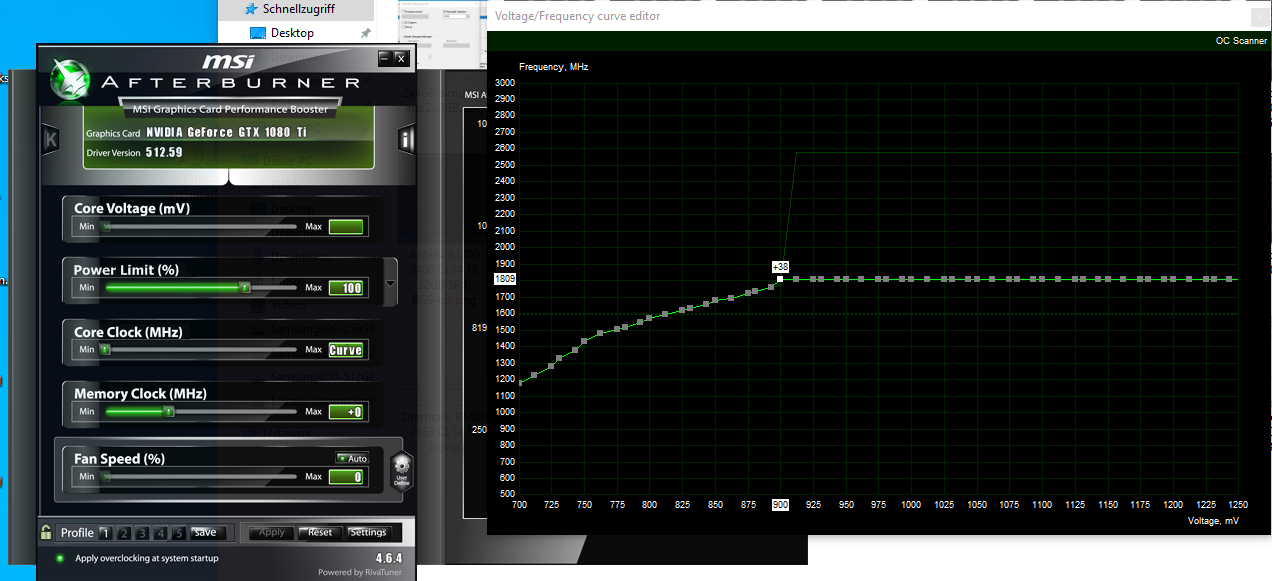Click the driver version 512.59 text
Image resolution: width=1272 pixels, height=581 pixels.
pos(164,153)
